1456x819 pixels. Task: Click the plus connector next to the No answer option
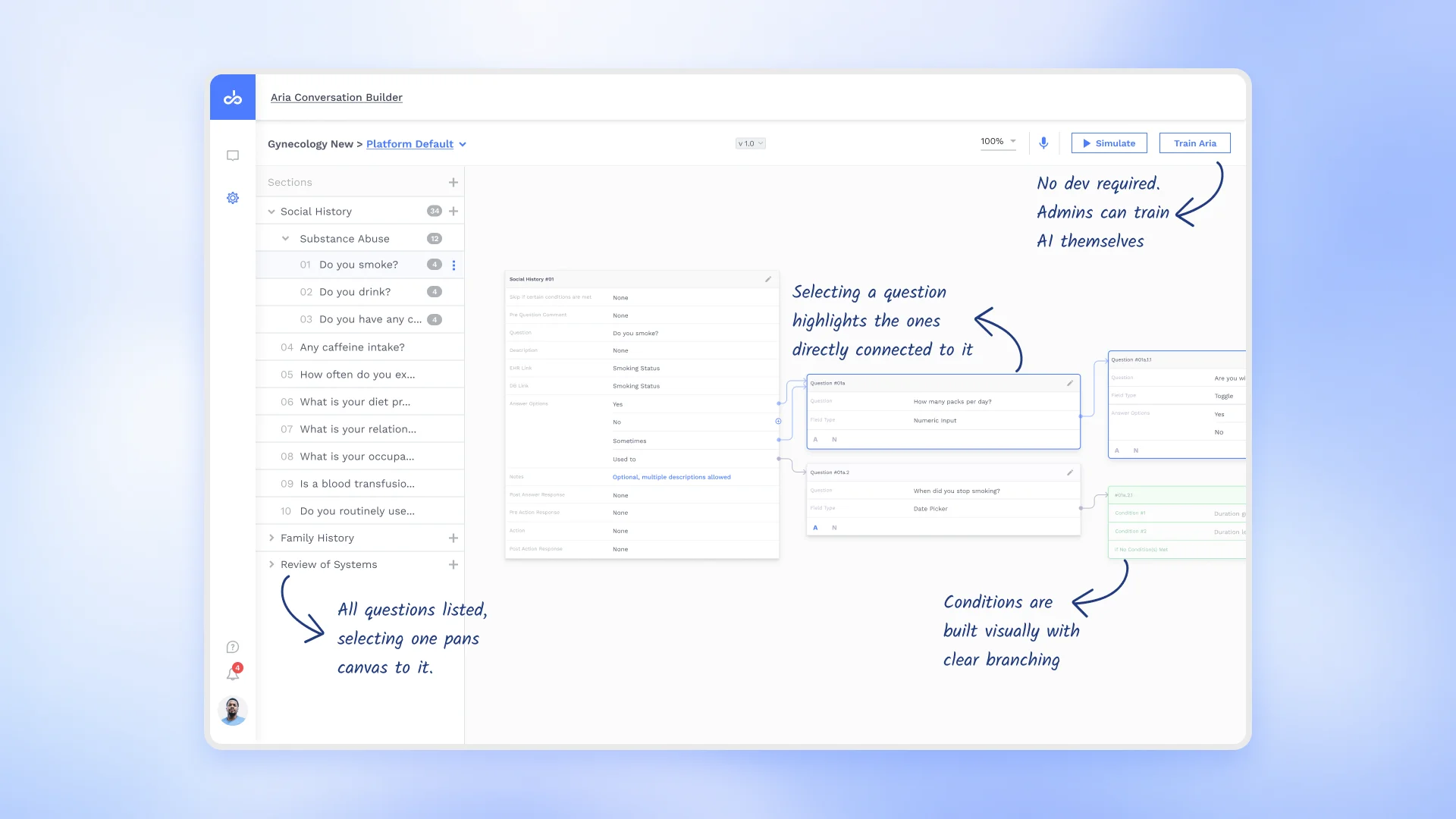coord(778,421)
